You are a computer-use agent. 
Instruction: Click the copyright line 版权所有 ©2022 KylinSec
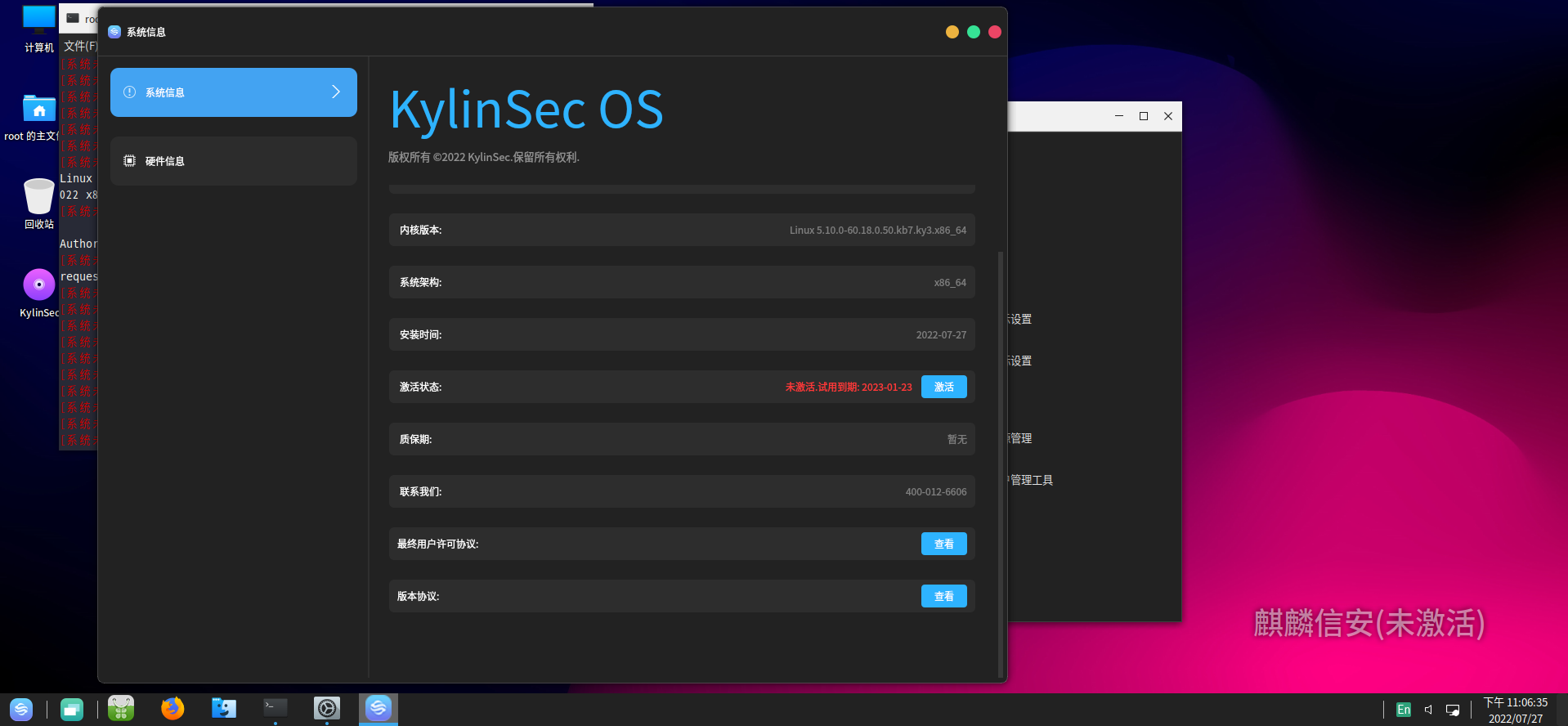[x=484, y=157]
